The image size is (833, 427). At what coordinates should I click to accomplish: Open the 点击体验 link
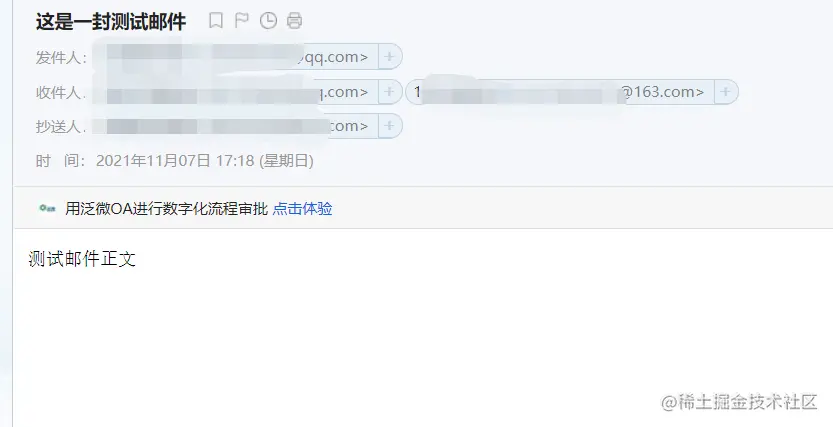pyautogui.click(x=302, y=209)
